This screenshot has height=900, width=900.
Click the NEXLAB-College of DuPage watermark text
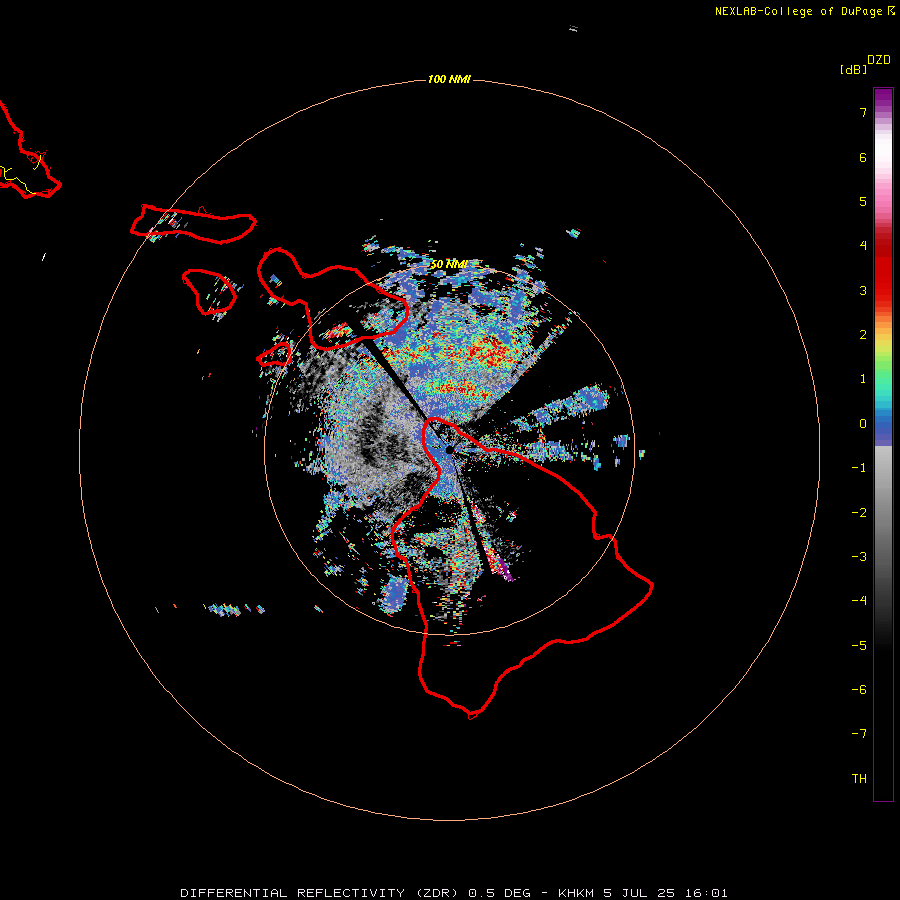click(805, 11)
